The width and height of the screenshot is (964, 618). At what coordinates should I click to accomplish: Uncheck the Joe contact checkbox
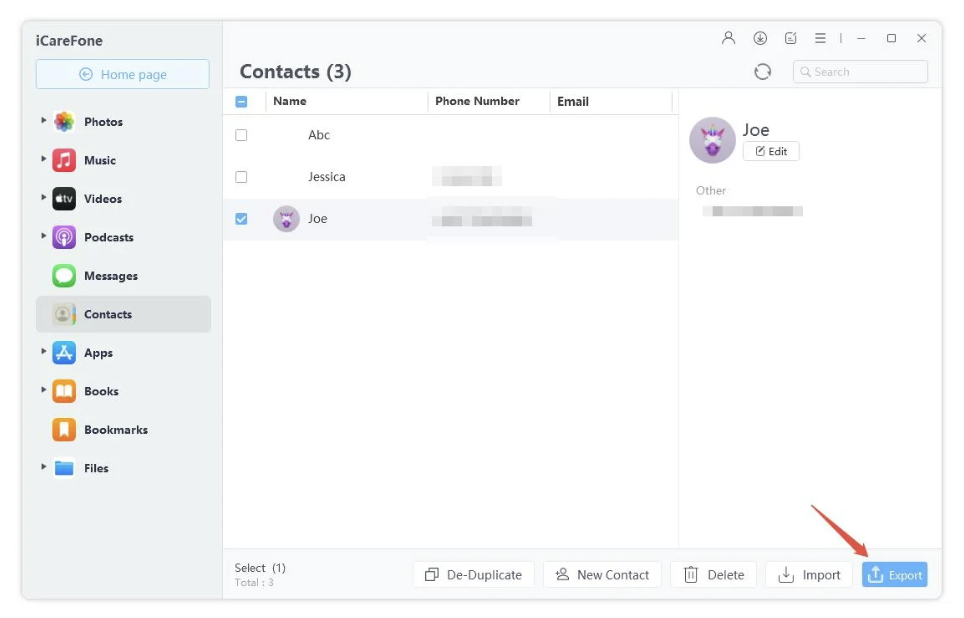(241, 219)
